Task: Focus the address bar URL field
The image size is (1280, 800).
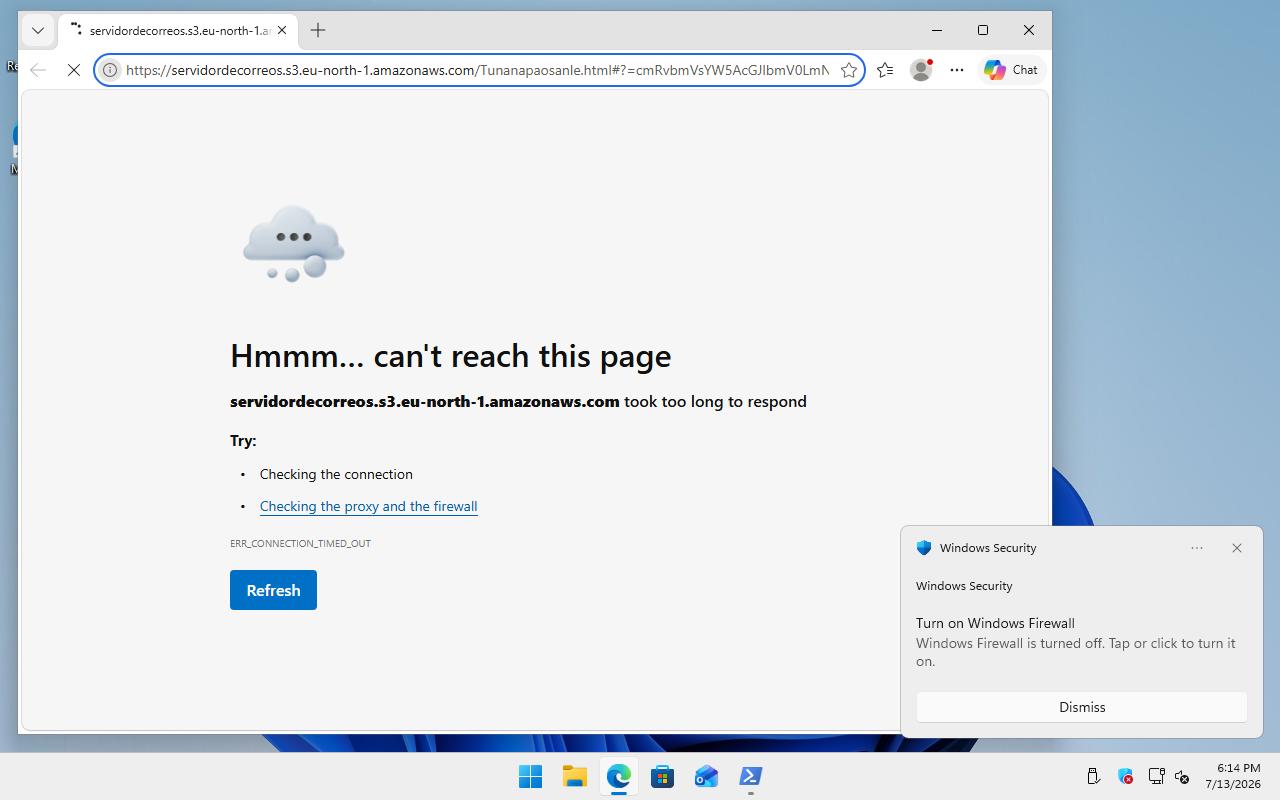Action: pos(477,70)
